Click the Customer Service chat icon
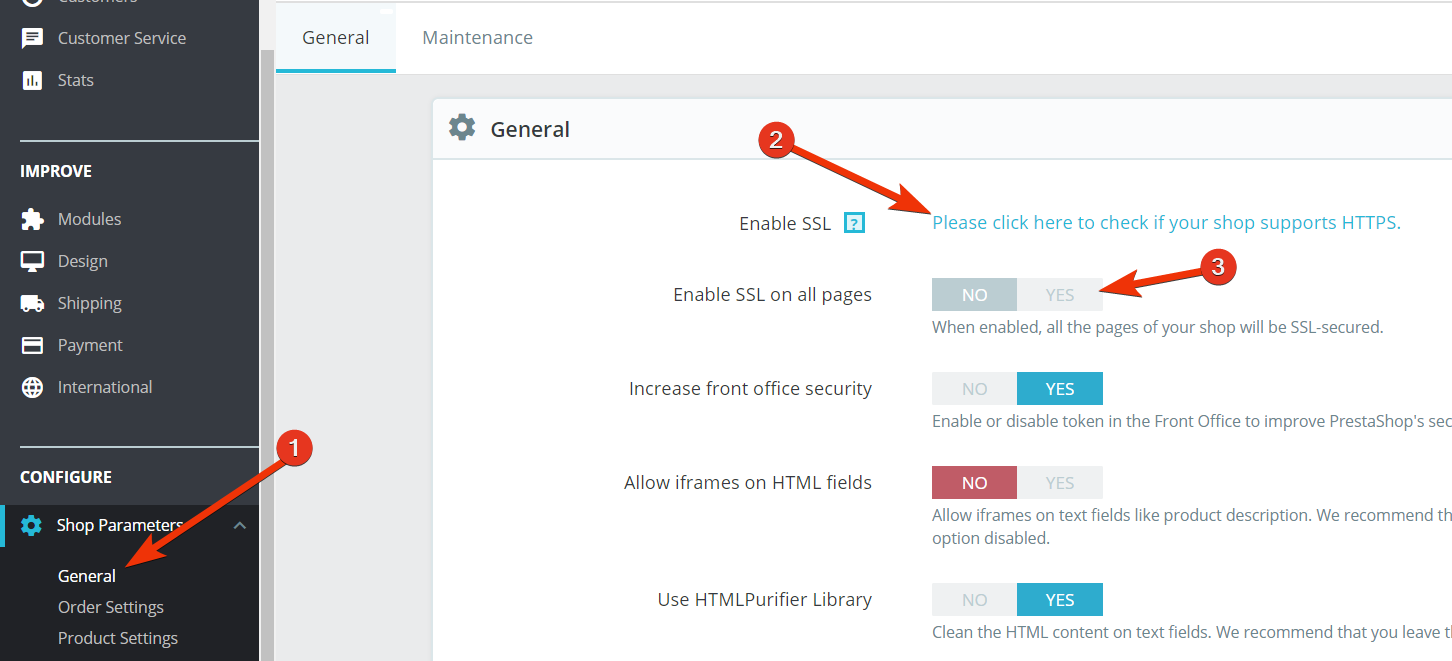 (x=32, y=38)
